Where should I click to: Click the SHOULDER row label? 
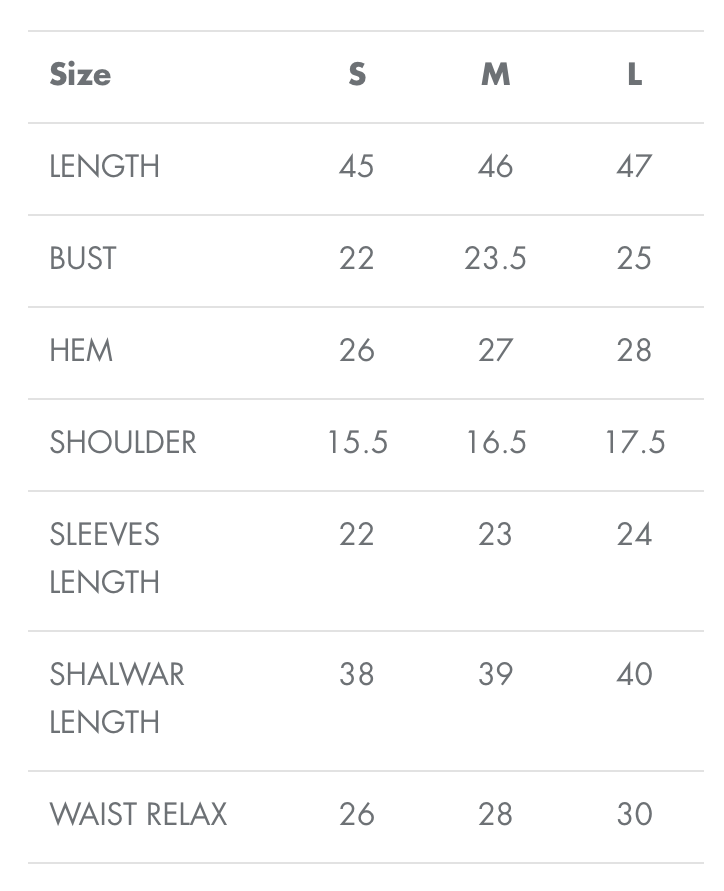point(123,443)
